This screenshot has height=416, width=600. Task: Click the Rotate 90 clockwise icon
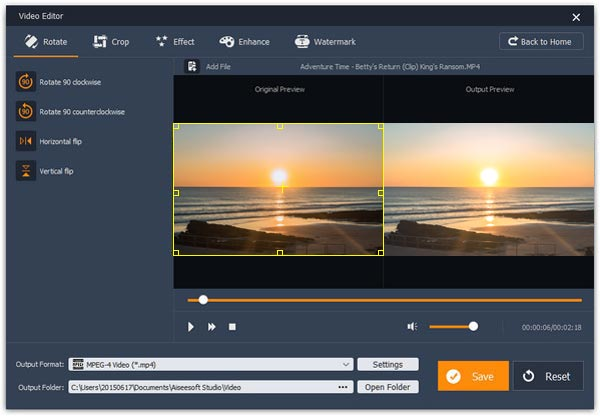(25, 82)
